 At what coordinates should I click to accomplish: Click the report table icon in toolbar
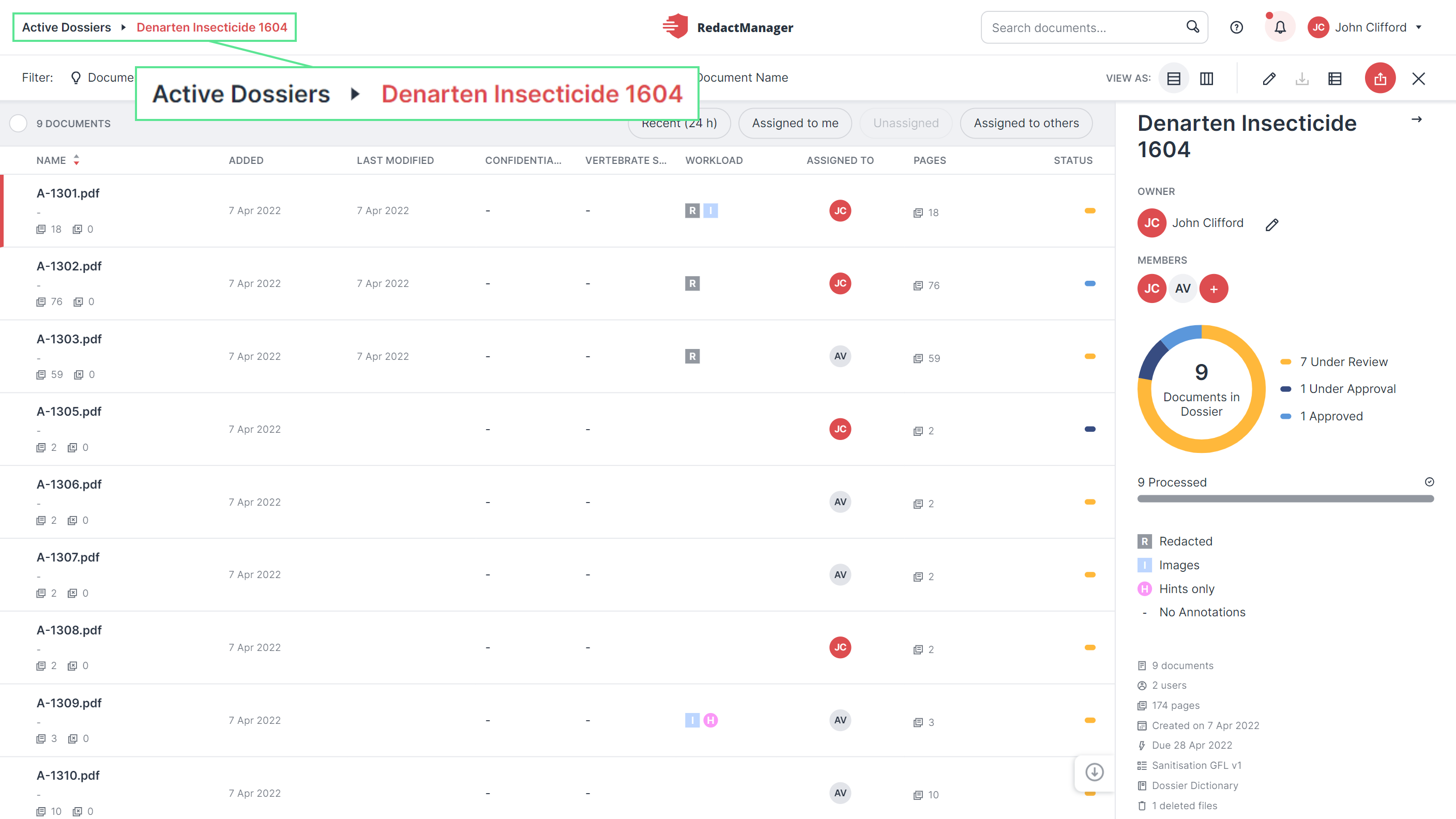point(1334,78)
